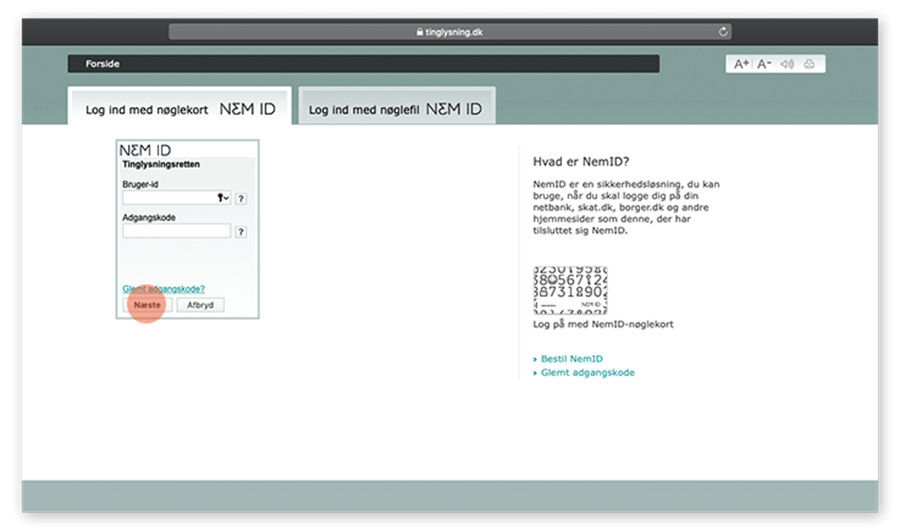Click the NemID nøglekort image

coord(570,290)
